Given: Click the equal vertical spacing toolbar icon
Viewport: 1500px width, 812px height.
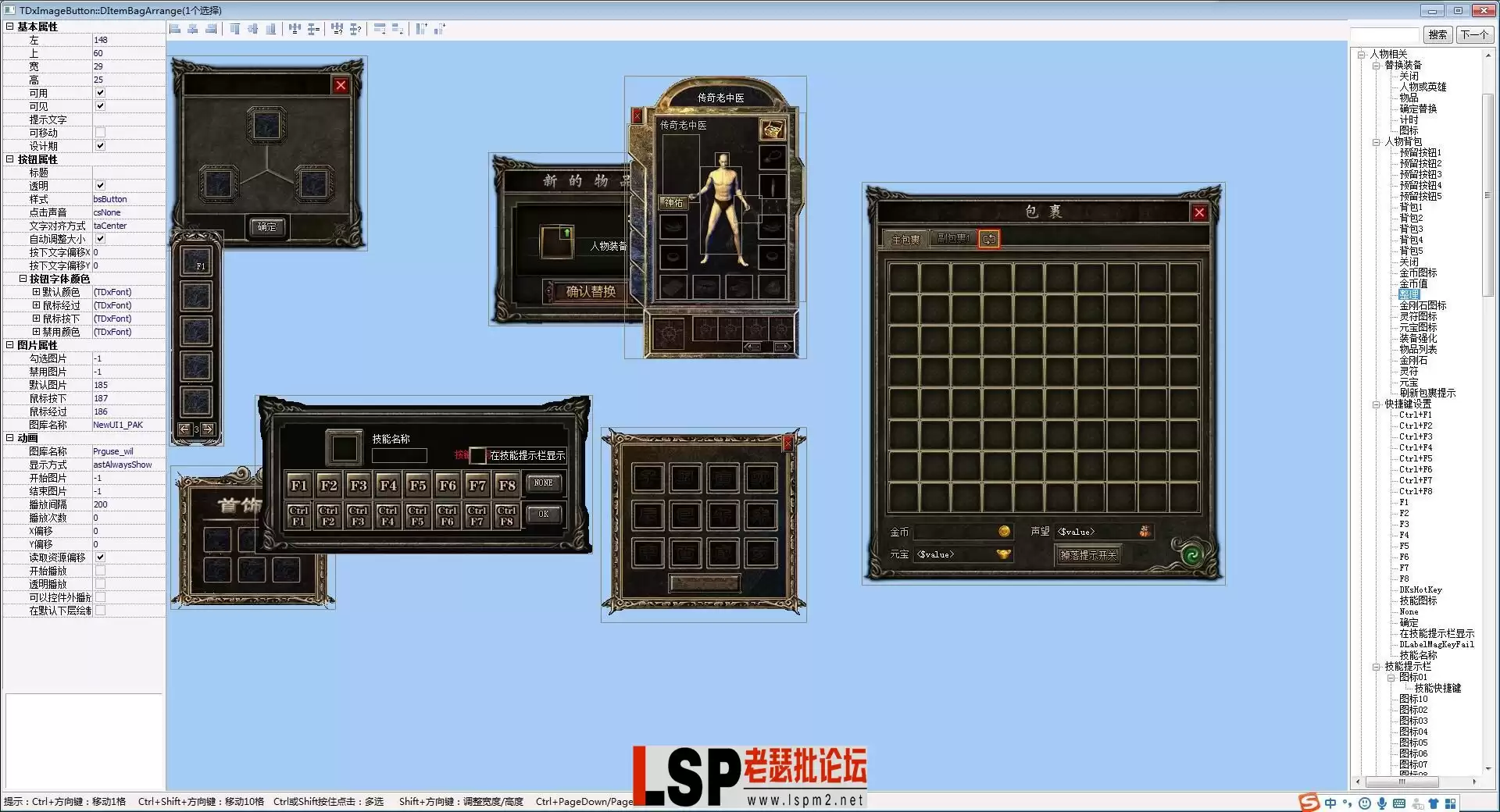Looking at the screenshot, I should pos(313,29).
